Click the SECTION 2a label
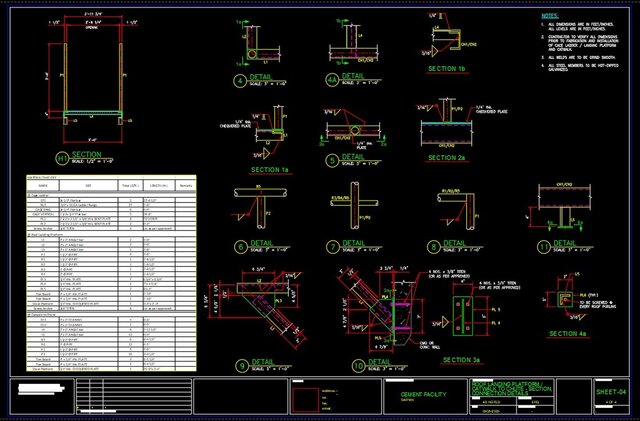640x421 pixels. [447, 157]
